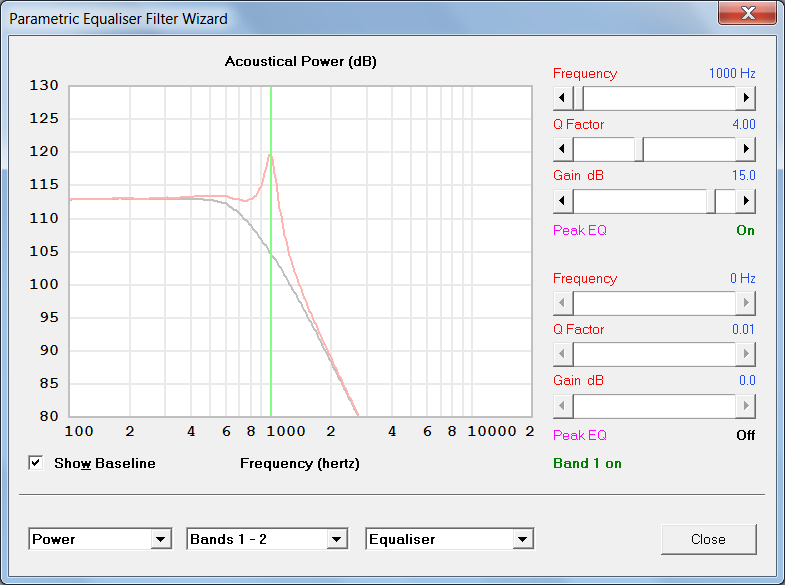
Task: Click Band 2 Gain dB slider track
Action: click(654, 405)
